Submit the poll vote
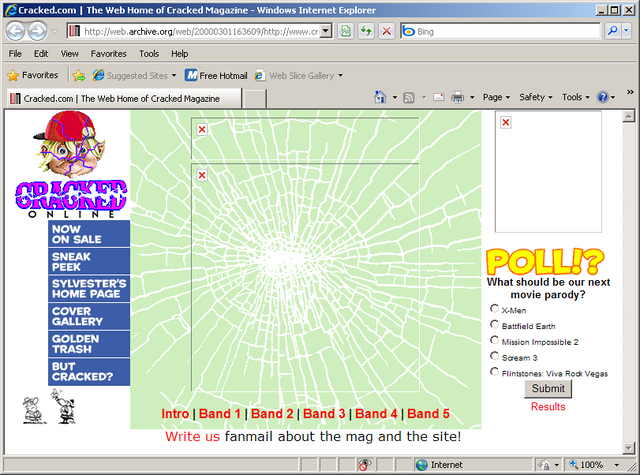The width and height of the screenshot is (640, 475). pos(548,388)
